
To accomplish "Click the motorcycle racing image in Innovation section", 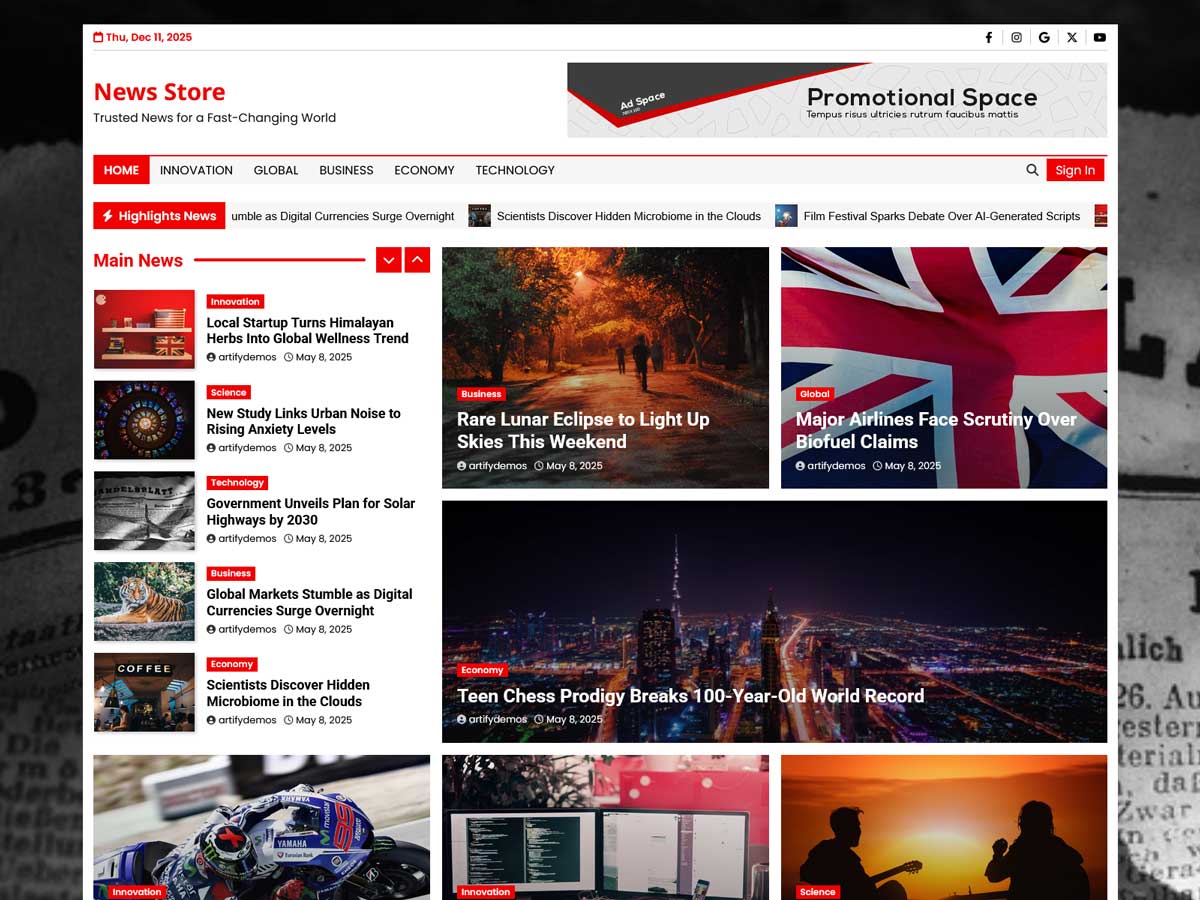I will 260,827.
